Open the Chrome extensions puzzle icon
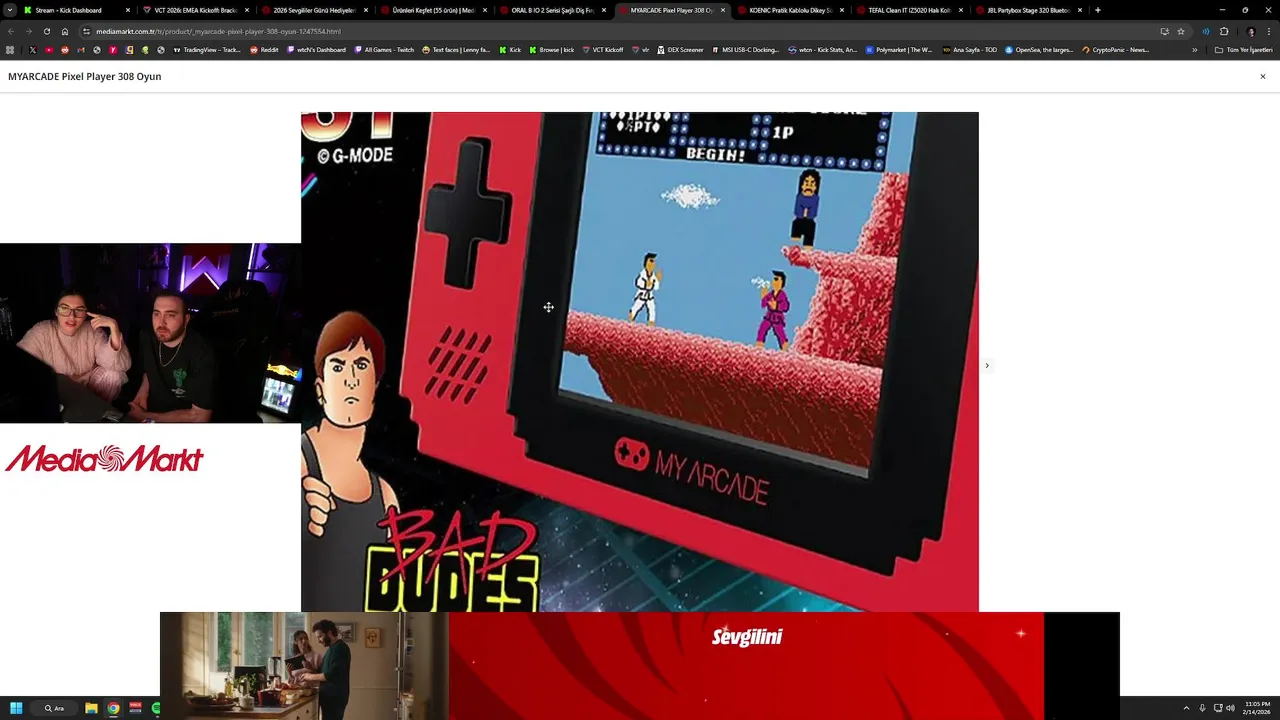The width and height of the screenshot is (1280, 720). click(1224, 31)
